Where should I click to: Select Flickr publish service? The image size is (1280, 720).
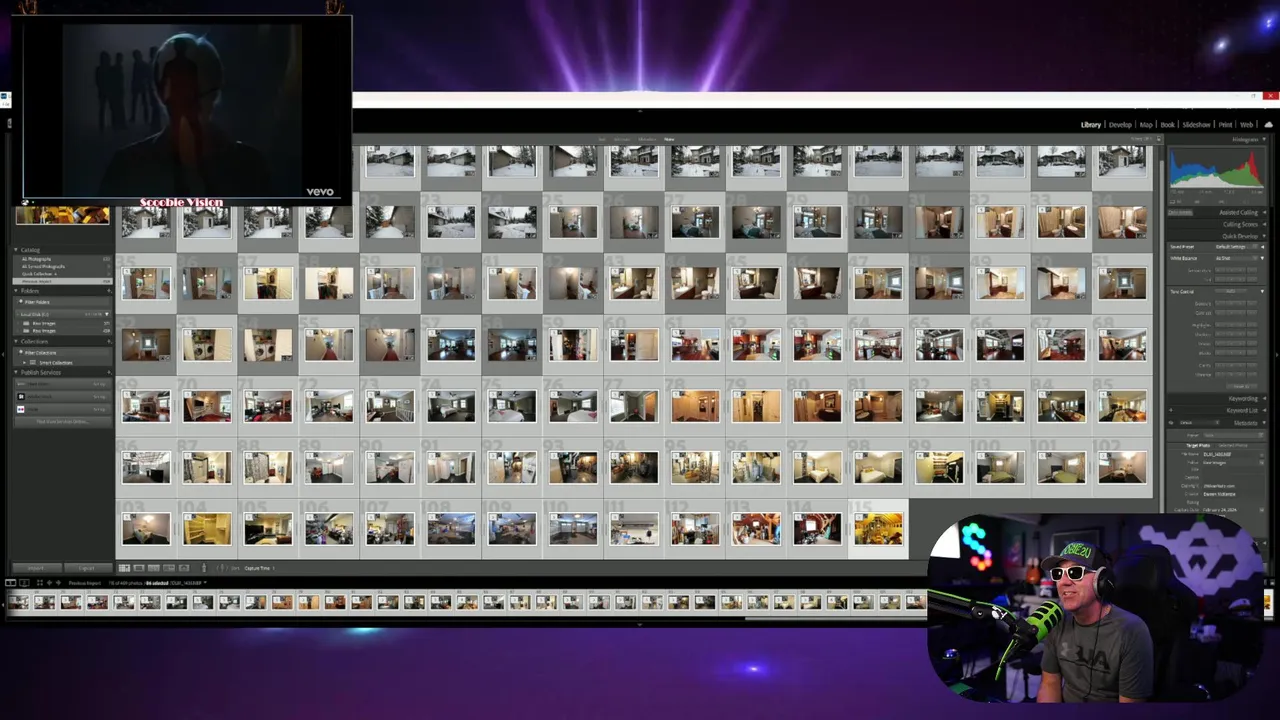click(62, 409)
